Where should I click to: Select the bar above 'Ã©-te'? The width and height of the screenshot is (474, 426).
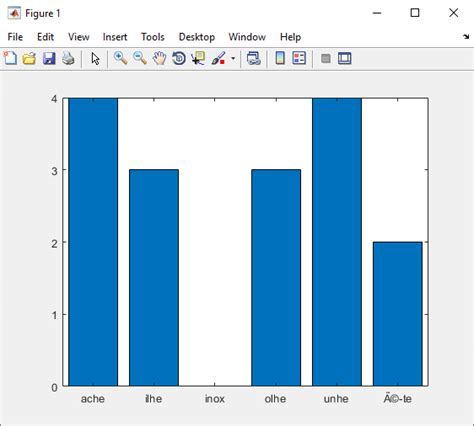point(398,314)
